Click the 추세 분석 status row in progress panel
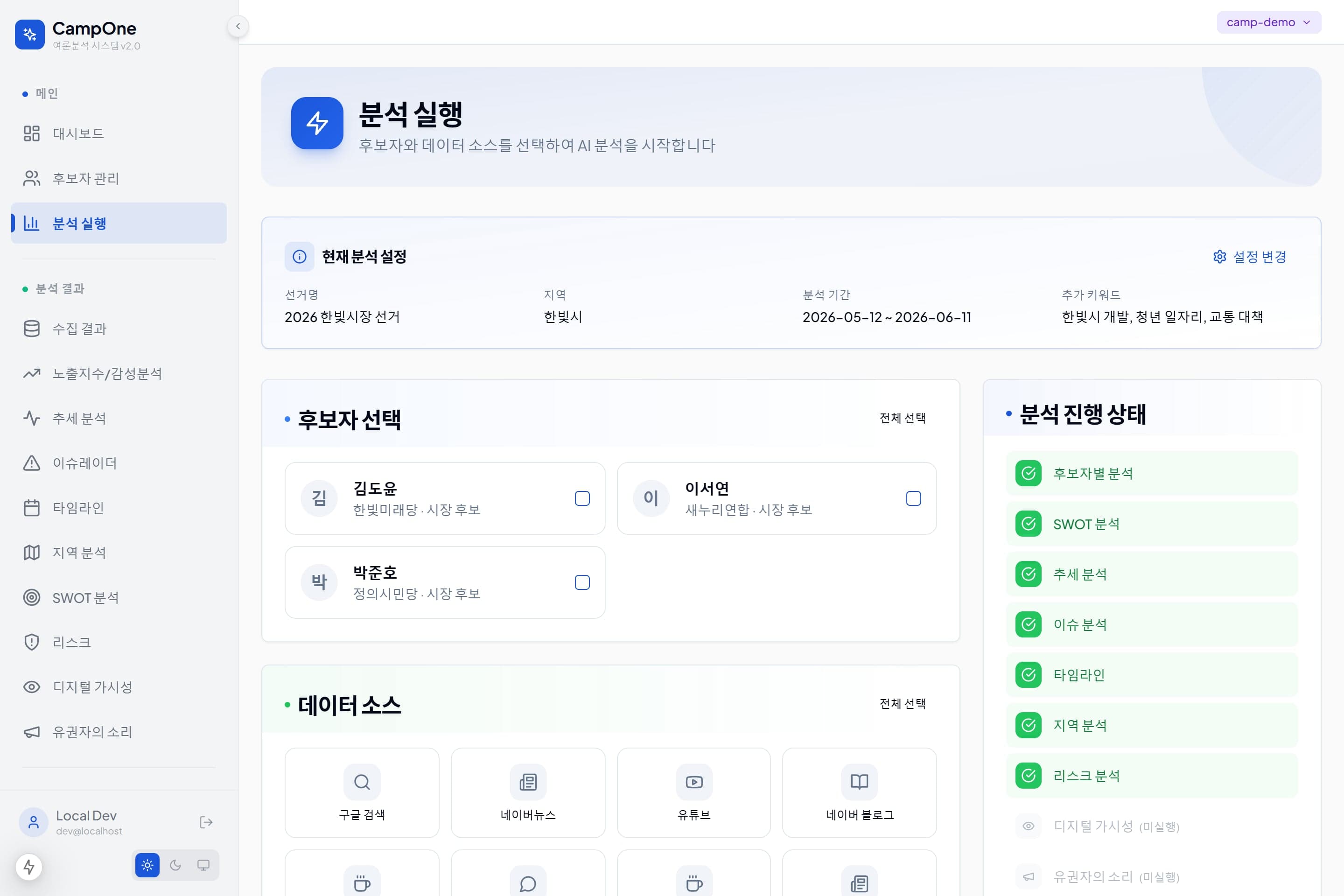This screenshot has width=1344, height=896. (x=1152, y=574)
